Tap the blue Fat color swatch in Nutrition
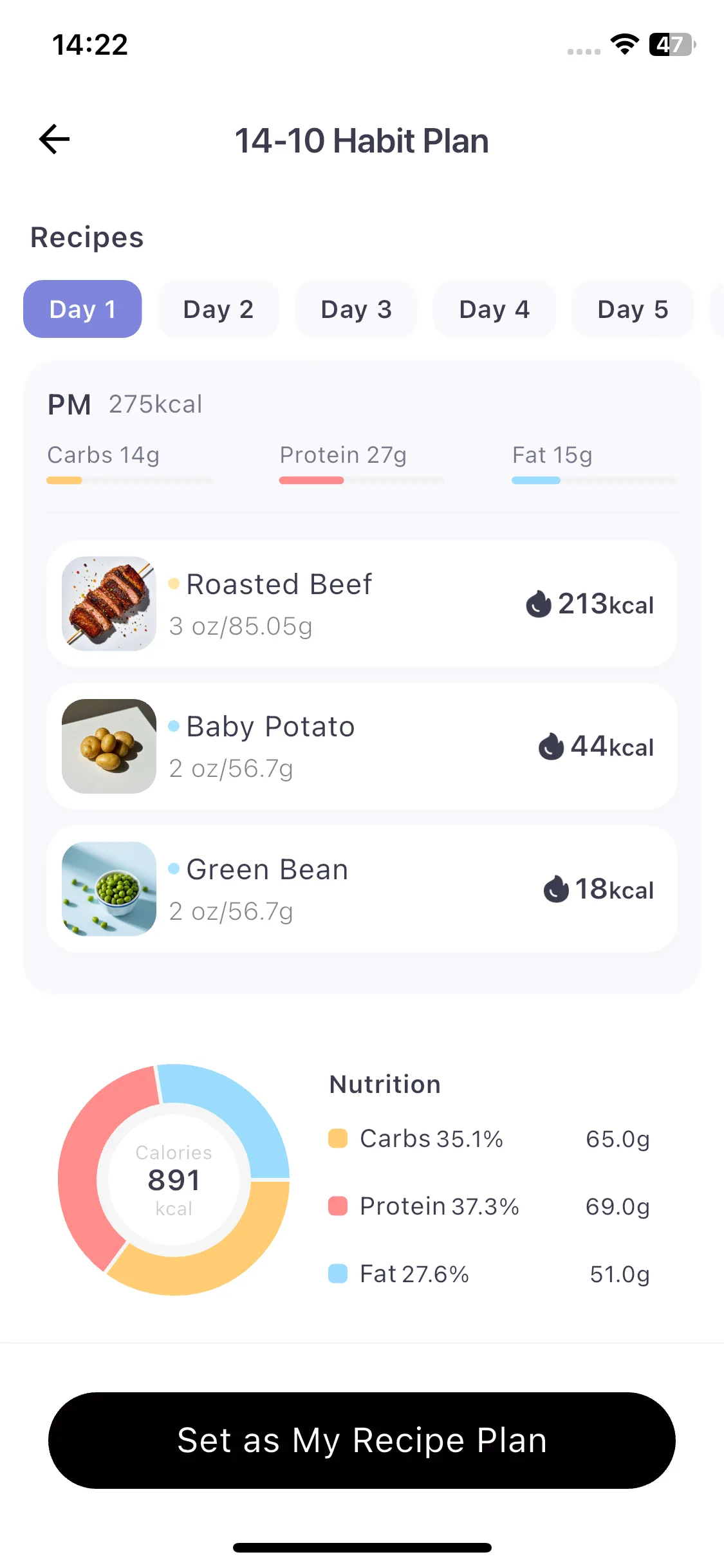Image resolution: width=724 pixels, height=1568 pixels. 338,1273
